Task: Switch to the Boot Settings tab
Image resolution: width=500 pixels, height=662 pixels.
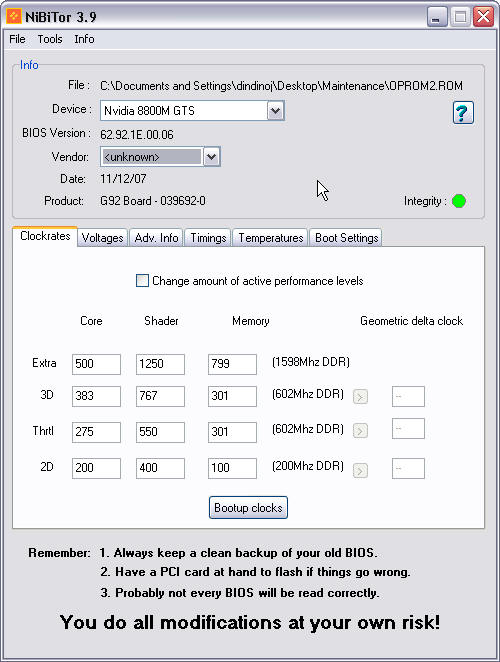Action: pos(346,238)
